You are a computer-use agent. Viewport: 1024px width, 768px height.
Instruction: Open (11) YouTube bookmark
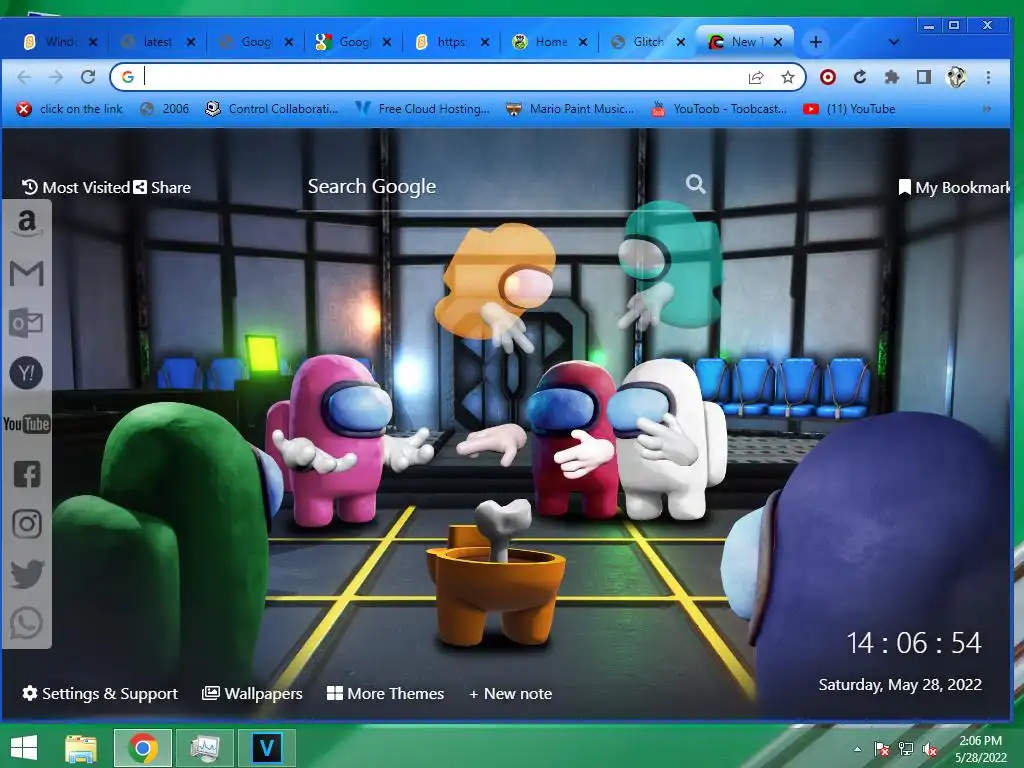point(849,109)
